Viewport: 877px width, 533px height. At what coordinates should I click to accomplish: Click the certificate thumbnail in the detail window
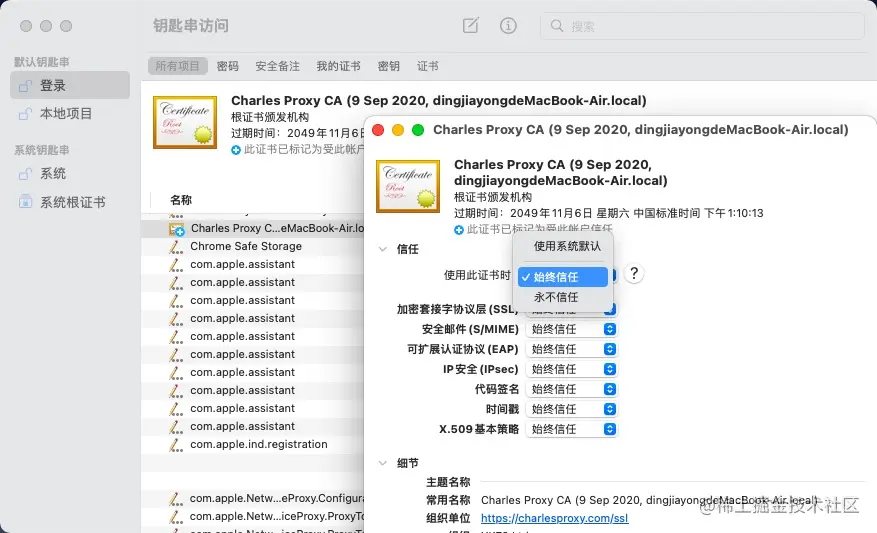click(x=408, y=186)
